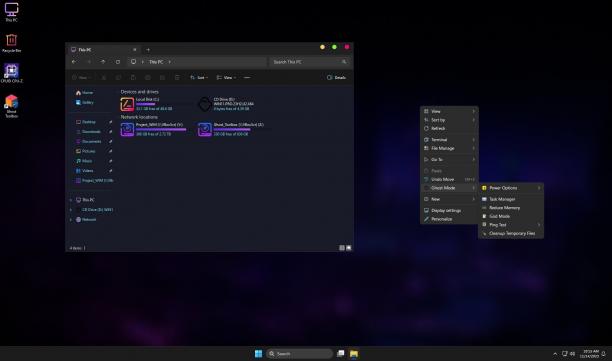This screenshot has width=612, height=361.
Task: Go up one folder level
Action: pyautogui.click(x=103, y=62)
